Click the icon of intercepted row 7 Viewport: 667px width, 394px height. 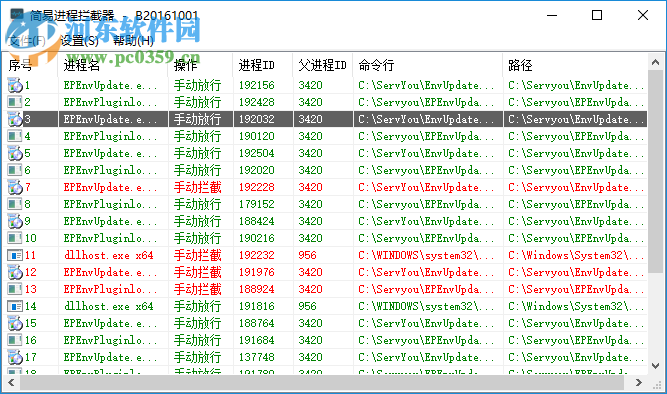(x=15, y=187)
